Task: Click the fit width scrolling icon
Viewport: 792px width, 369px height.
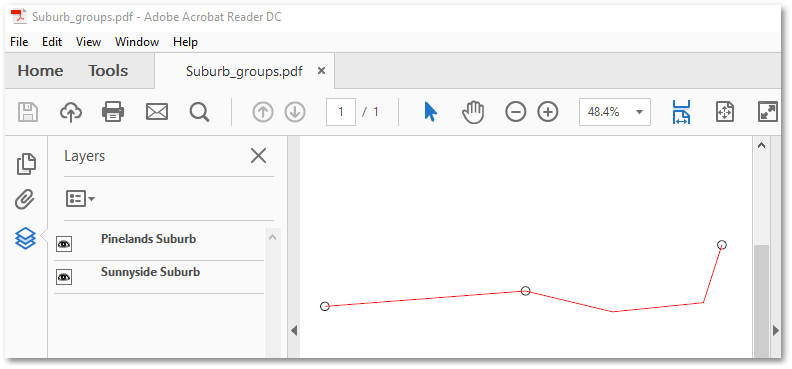Action: tap(681, 112)
